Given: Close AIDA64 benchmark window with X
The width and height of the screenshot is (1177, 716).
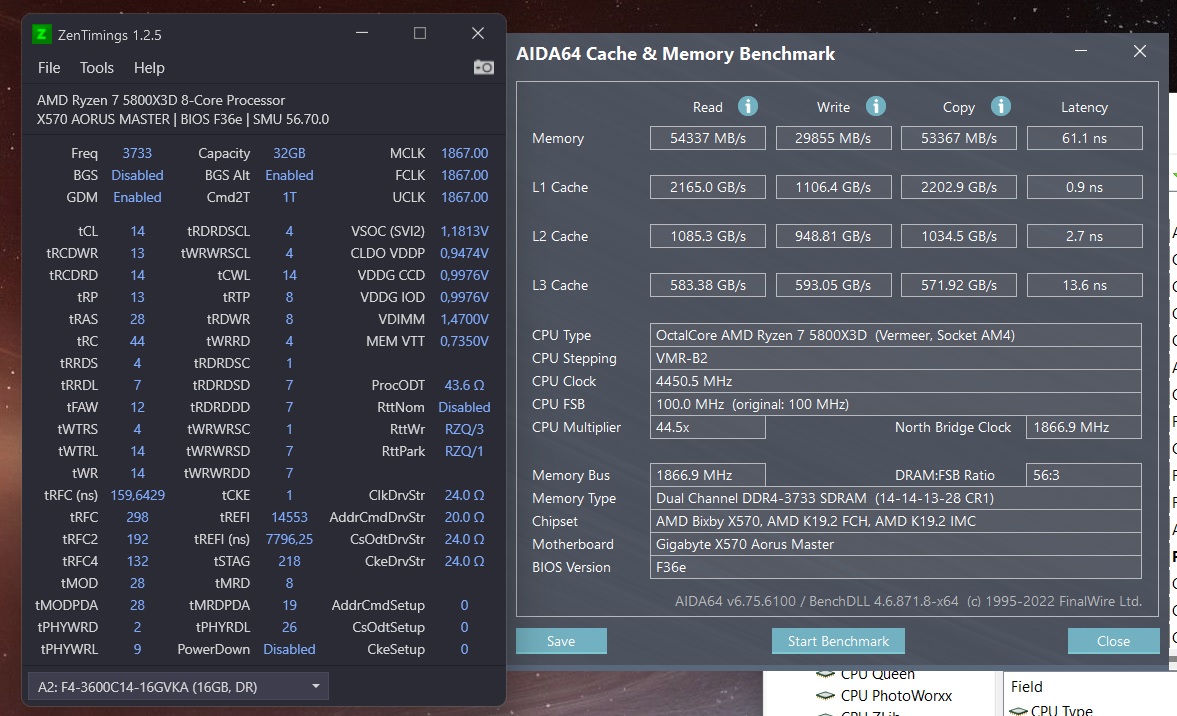Looking at the screenshot, I should point(1139,51).
